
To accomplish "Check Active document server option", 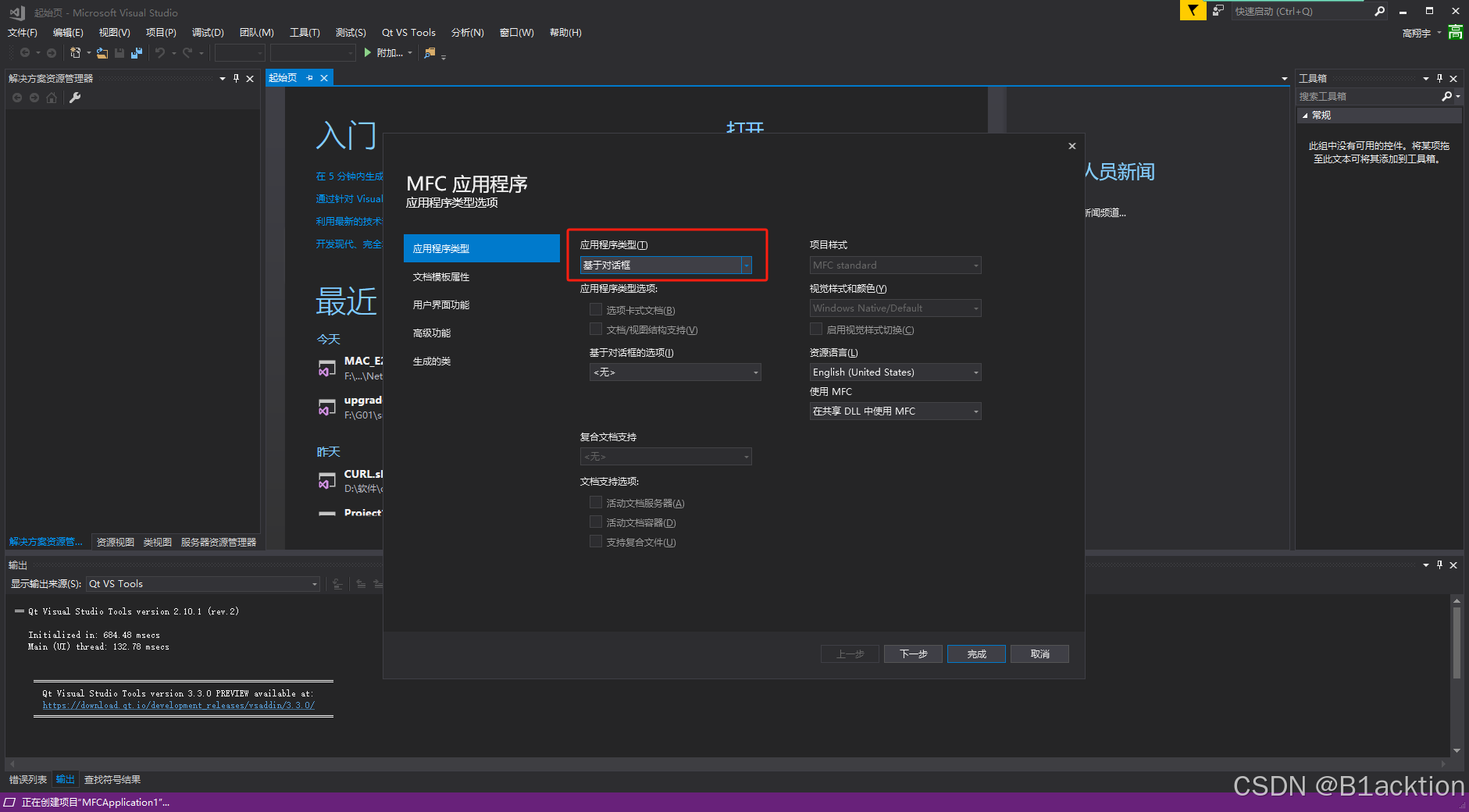I will [x=596, y=503].
